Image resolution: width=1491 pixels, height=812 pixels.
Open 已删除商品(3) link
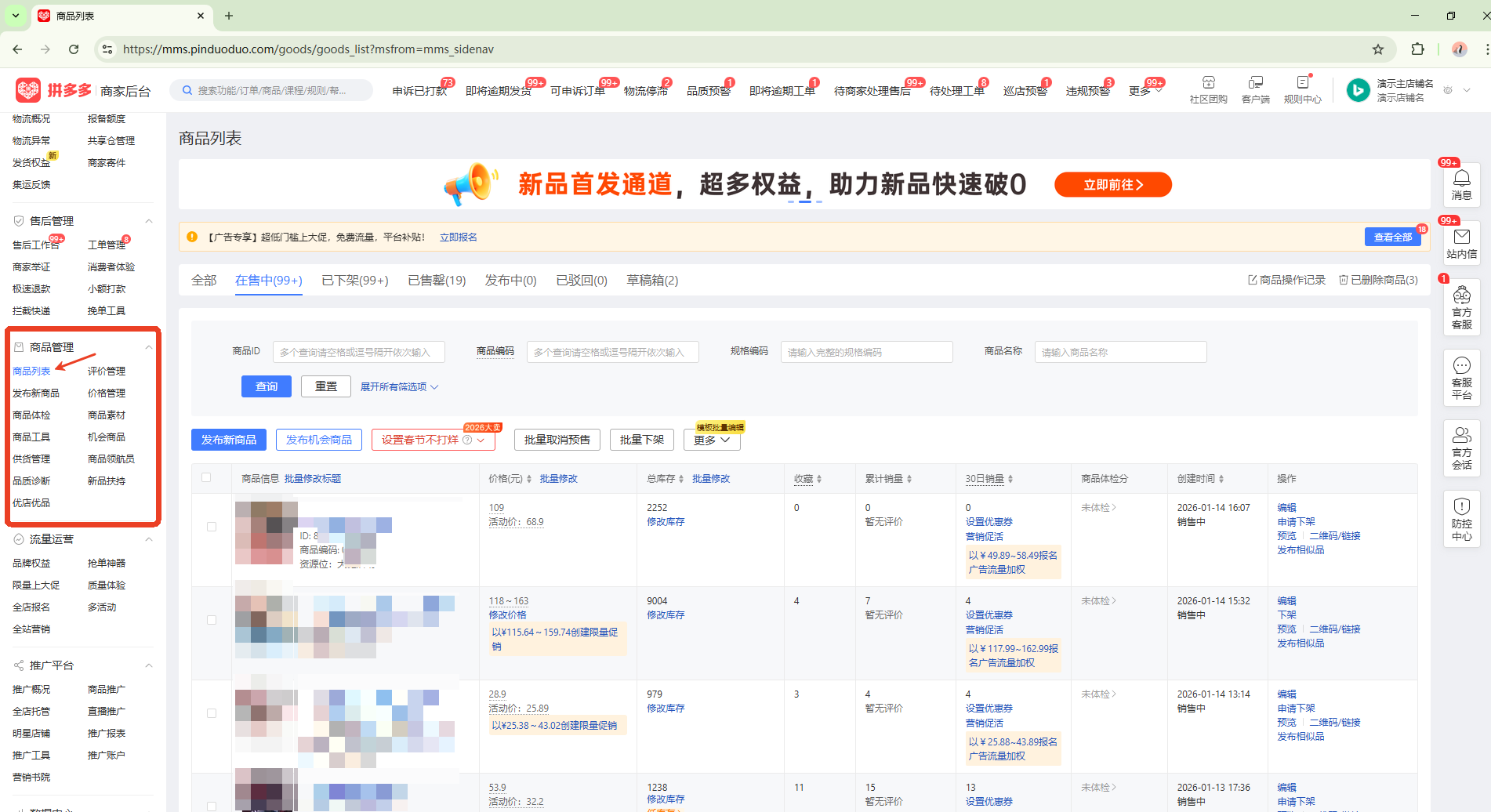coord(1378,280)
